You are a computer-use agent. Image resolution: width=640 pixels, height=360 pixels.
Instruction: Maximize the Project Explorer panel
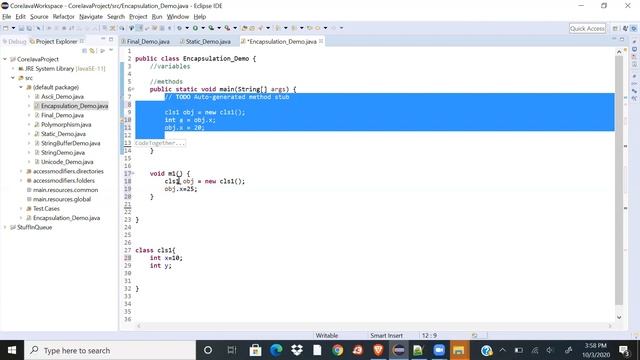coord(111,39)
